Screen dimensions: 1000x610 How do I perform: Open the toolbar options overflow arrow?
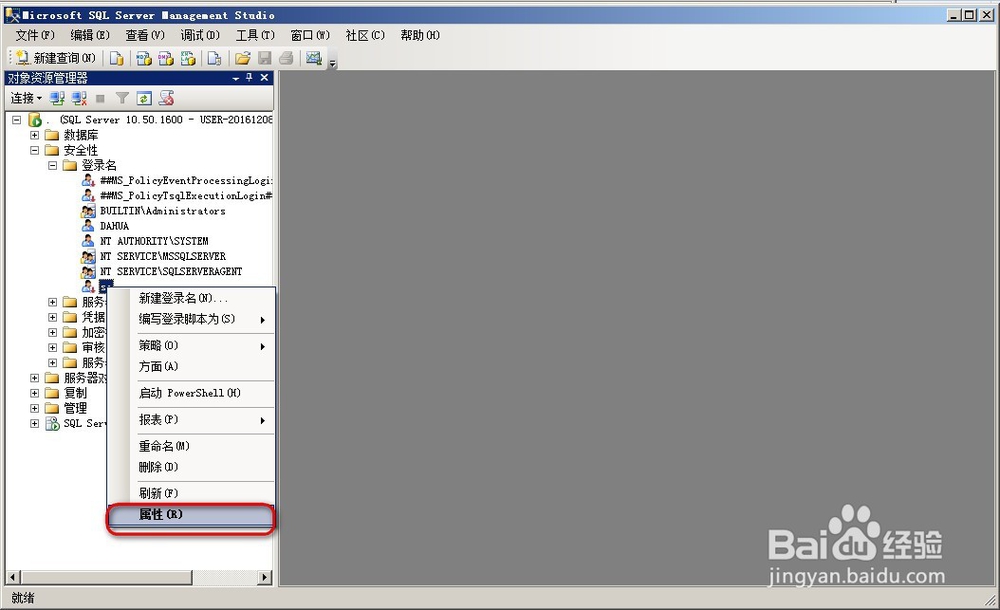coord(332,63)
